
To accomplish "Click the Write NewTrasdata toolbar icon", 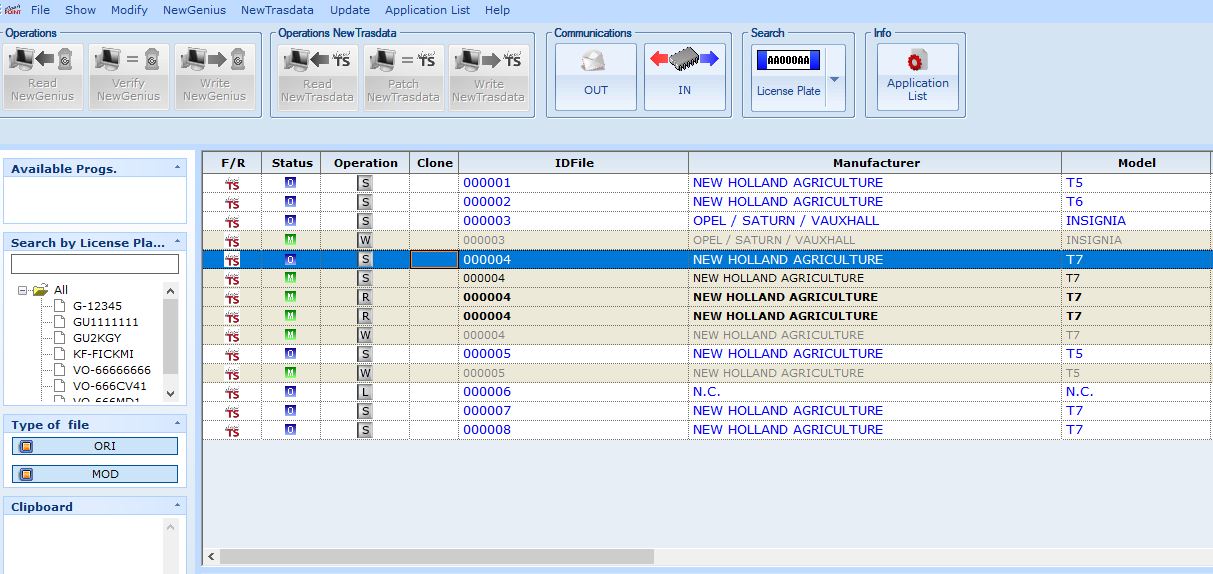I will click(x=488, y=77).
